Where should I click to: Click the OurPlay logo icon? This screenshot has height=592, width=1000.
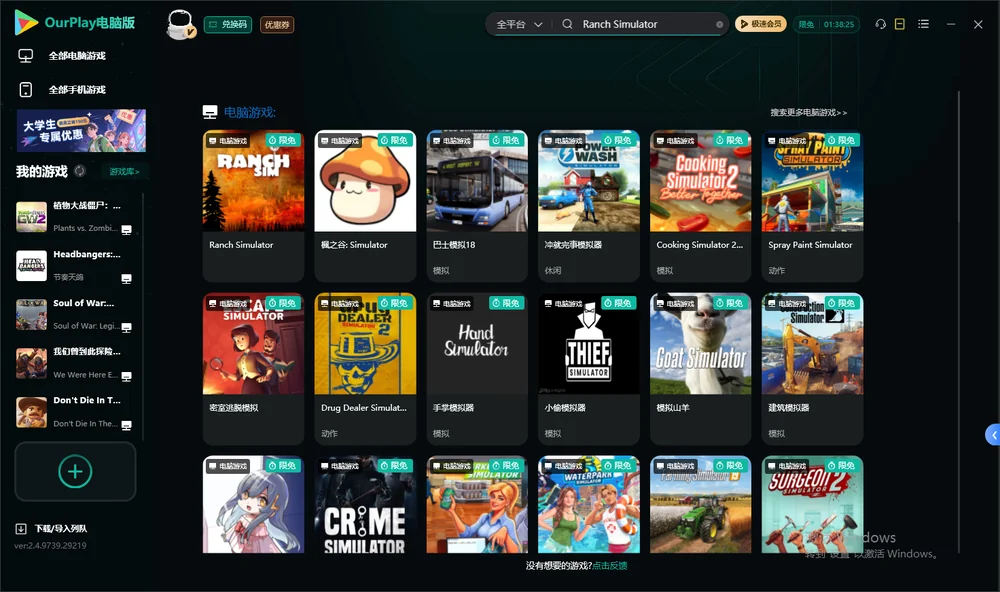tap(26, 22)
